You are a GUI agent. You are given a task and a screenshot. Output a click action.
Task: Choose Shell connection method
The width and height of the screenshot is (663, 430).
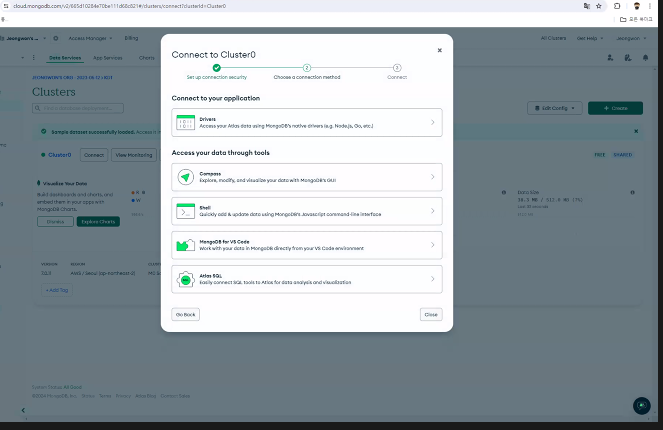307,211
